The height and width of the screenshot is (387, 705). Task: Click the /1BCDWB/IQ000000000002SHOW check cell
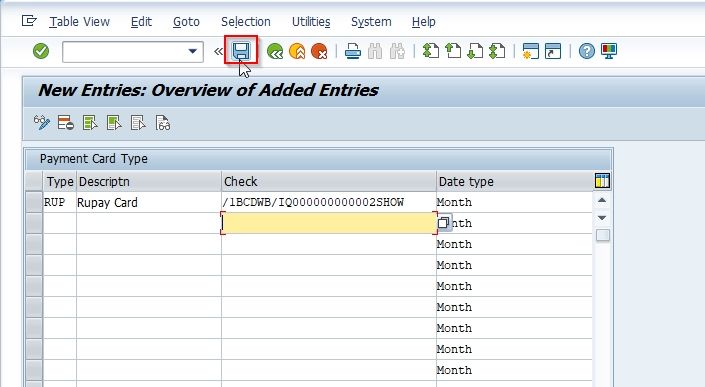coord(329,202)
